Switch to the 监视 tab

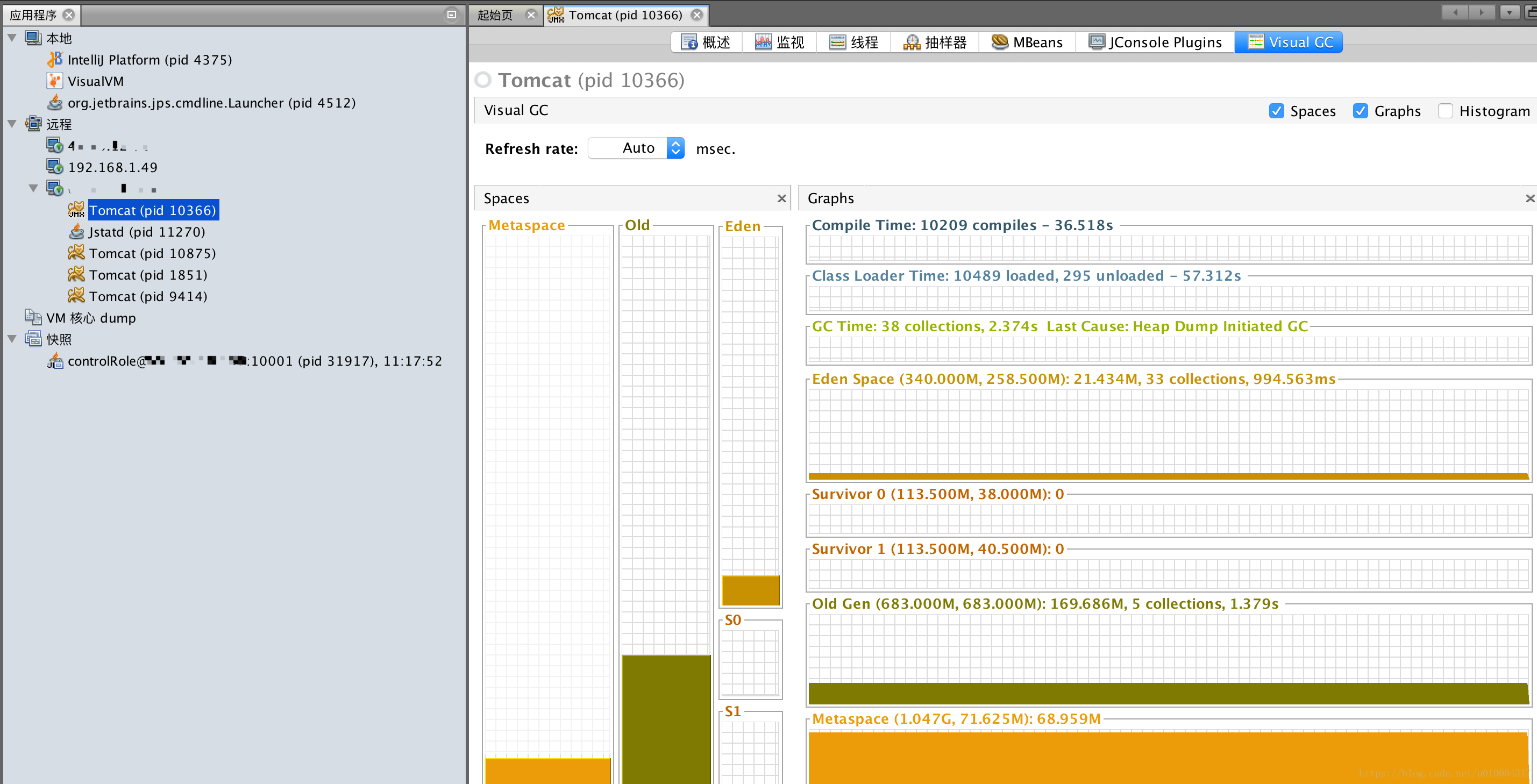(780, 42)
